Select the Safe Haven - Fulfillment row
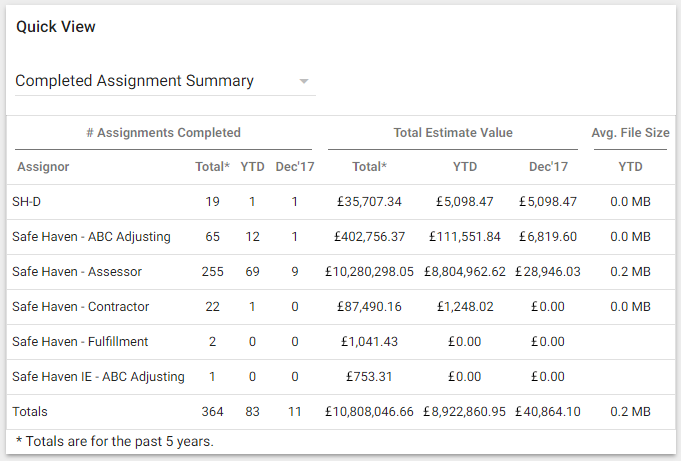This screenshot has height=461, width=681. (x=341, y=342)
